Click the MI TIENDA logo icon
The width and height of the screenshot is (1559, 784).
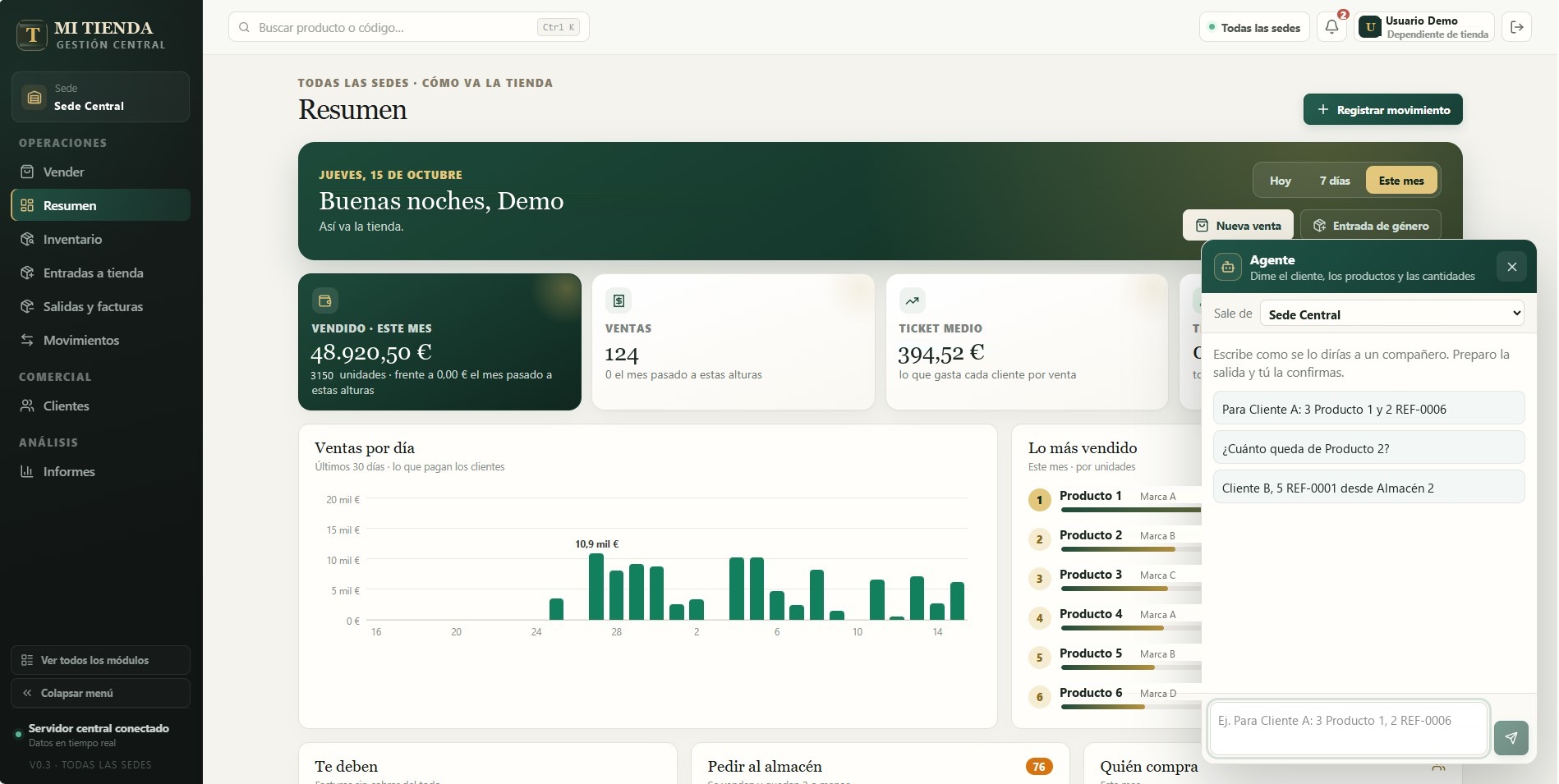(x=32, y=35)
